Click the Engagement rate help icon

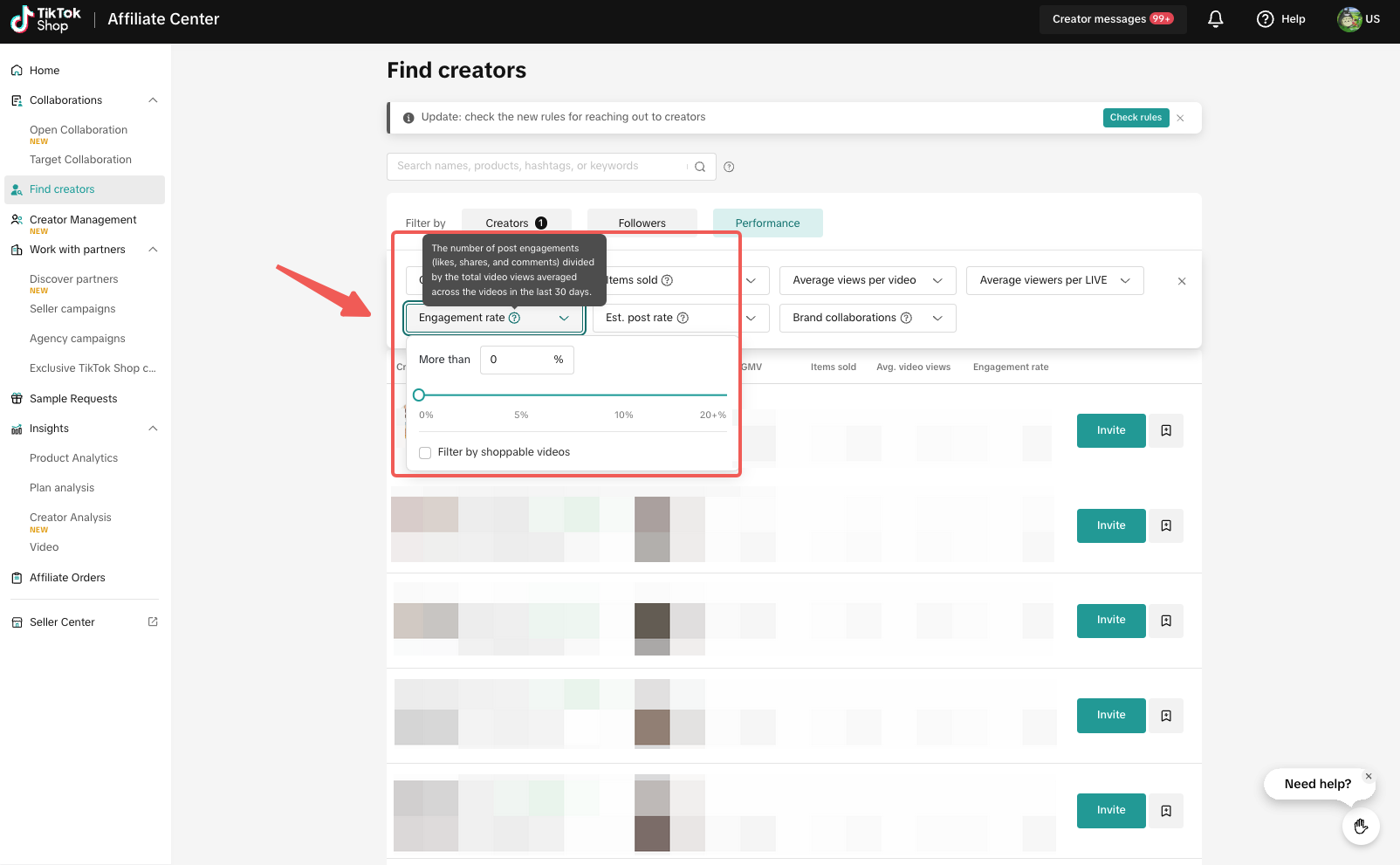[514, 318]
